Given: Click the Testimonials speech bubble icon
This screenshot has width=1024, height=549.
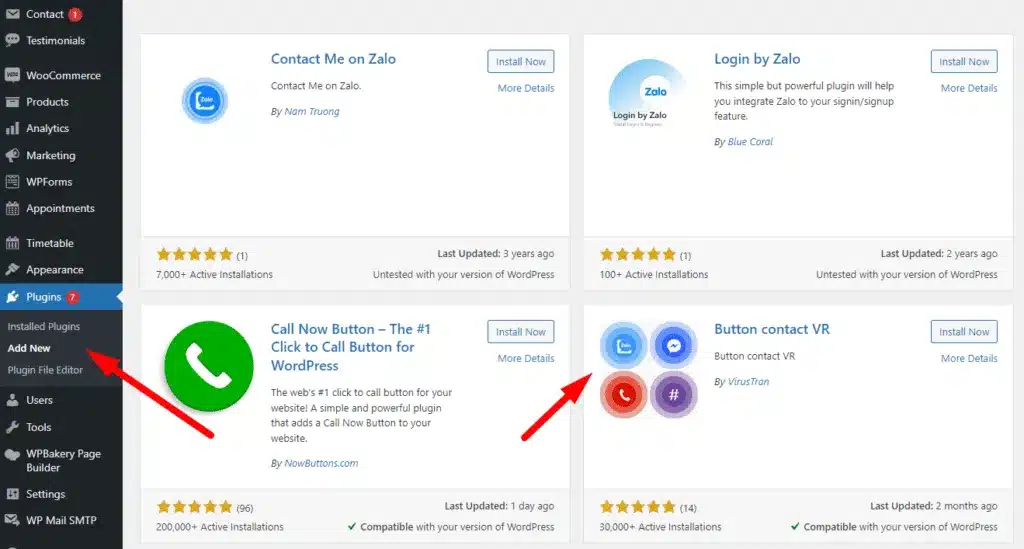Looking at the screenshot, I should pyautogui.click(x=12, y=40).
